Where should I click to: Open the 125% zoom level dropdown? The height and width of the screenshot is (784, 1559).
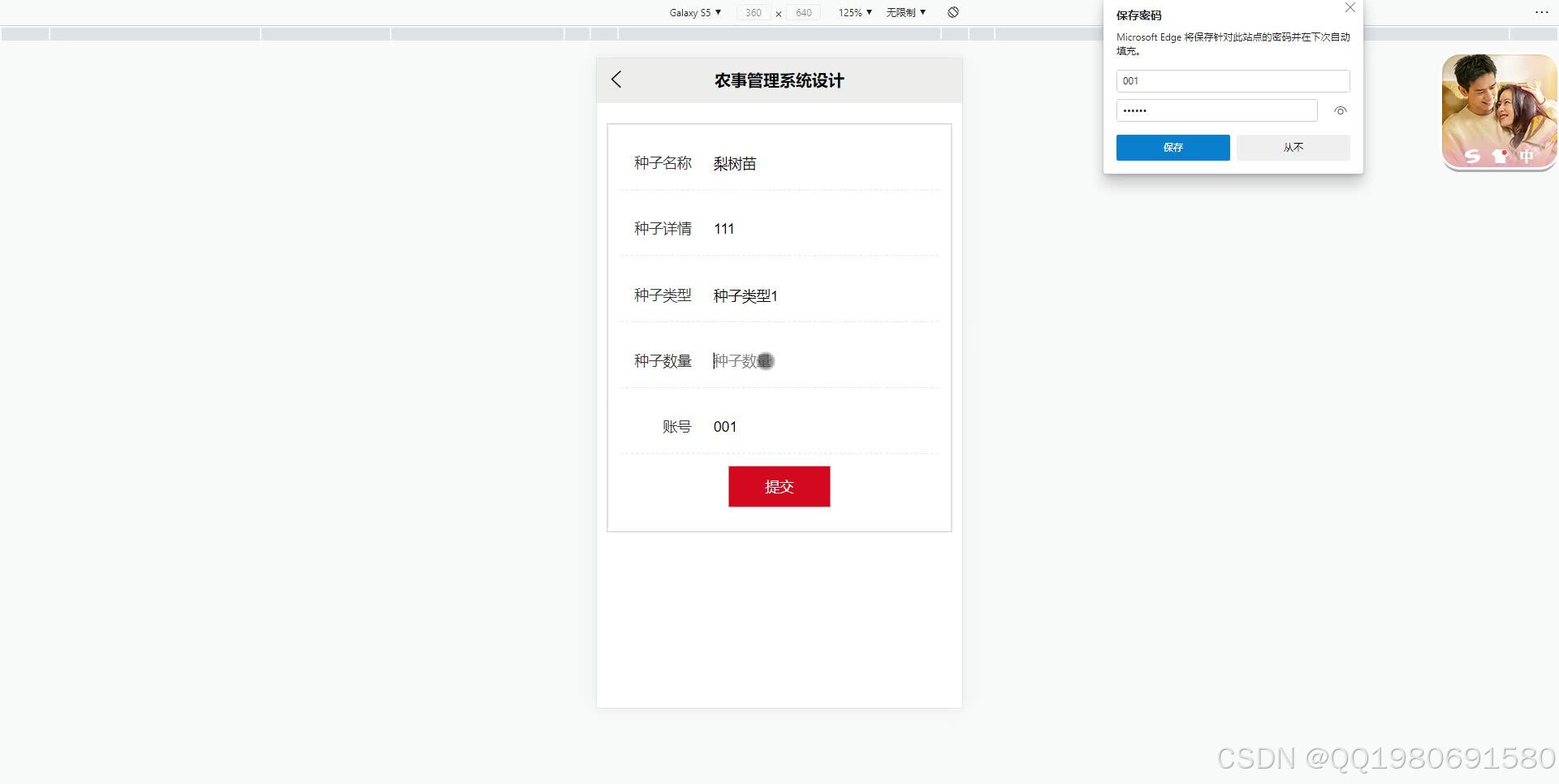pos(853,12)
